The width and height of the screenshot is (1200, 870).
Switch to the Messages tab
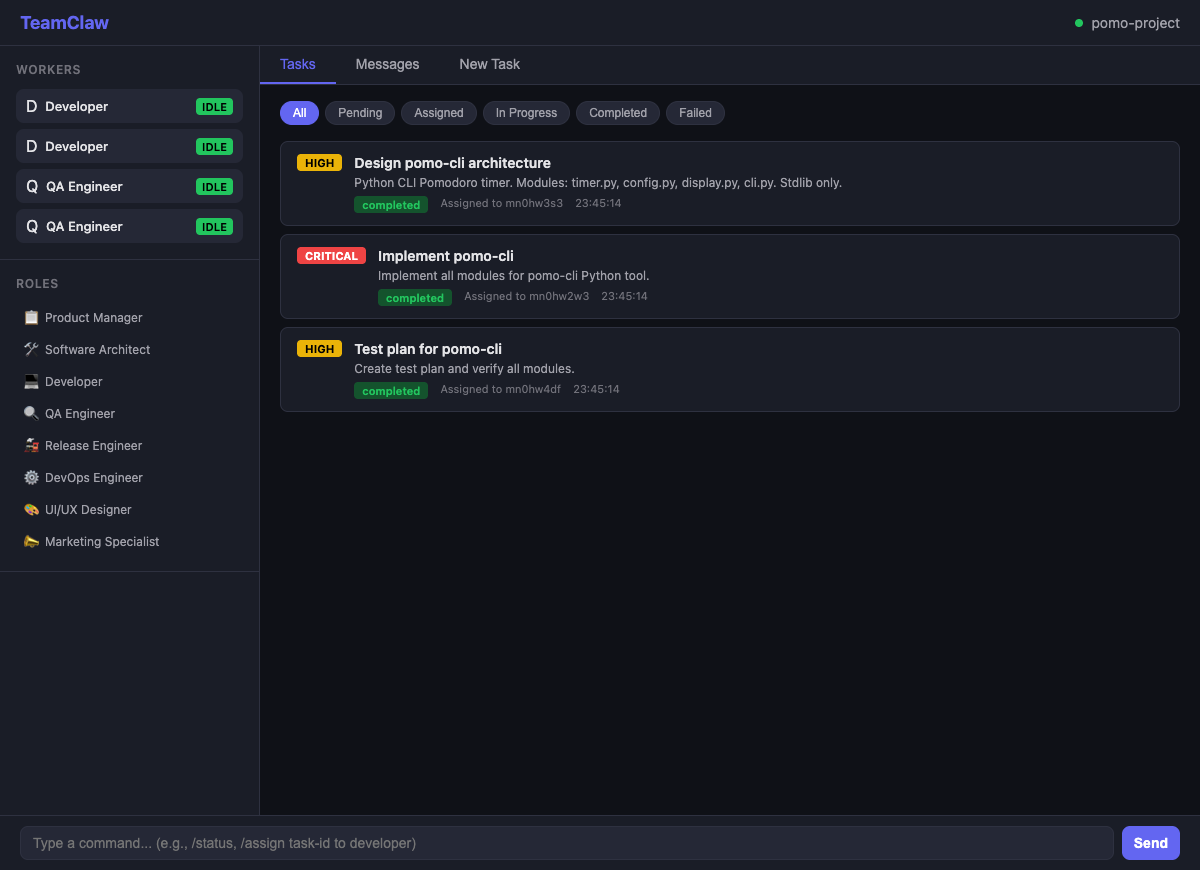click(x=387, y=64)
